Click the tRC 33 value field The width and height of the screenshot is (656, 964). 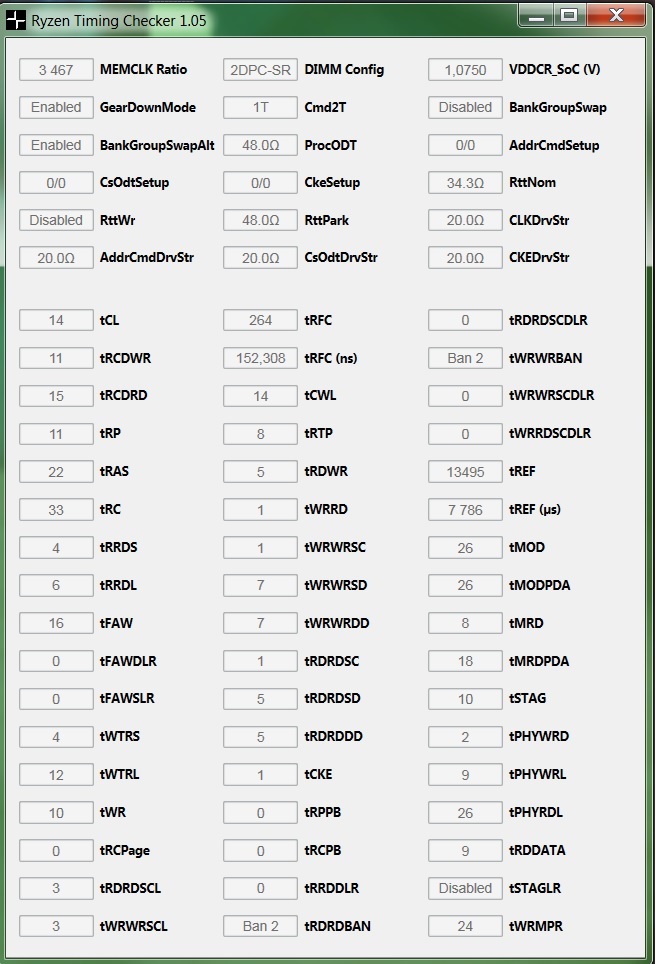click(56, 510)
